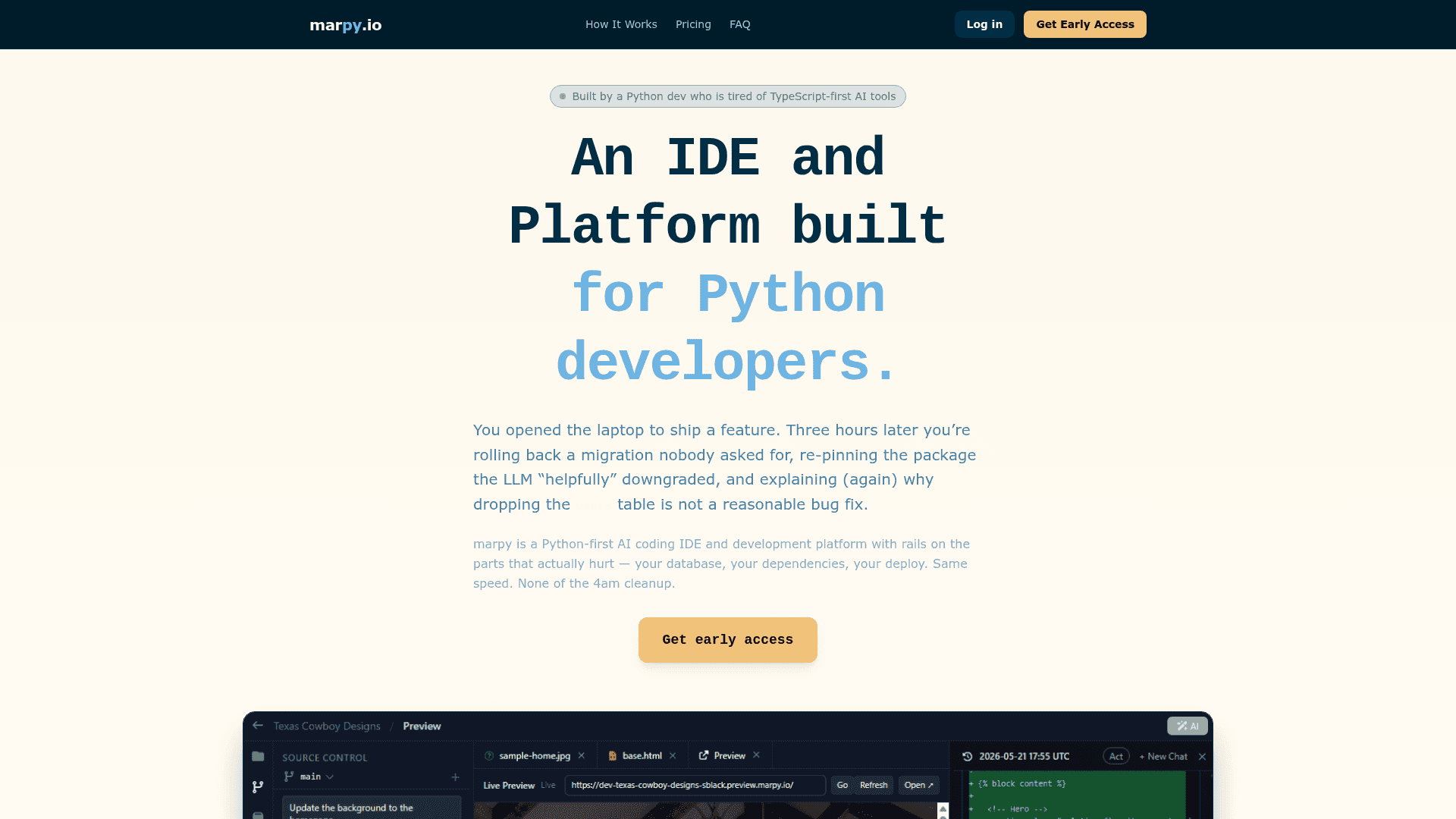1456x819 pixels.
Task: Toggle the AI panel button
Action: pyautogui.click(x=1188, y=726)
